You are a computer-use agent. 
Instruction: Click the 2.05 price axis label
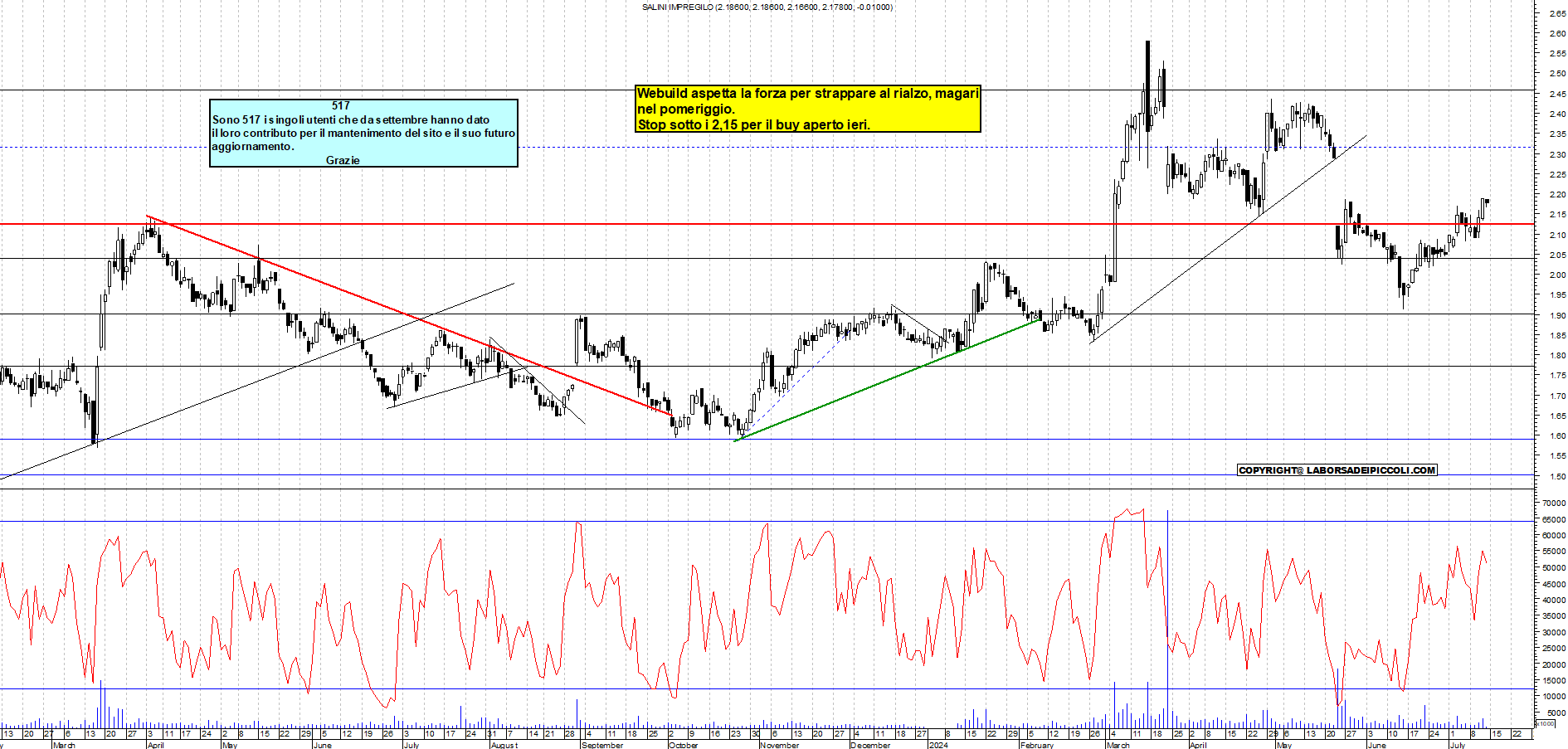(1557, 255)
